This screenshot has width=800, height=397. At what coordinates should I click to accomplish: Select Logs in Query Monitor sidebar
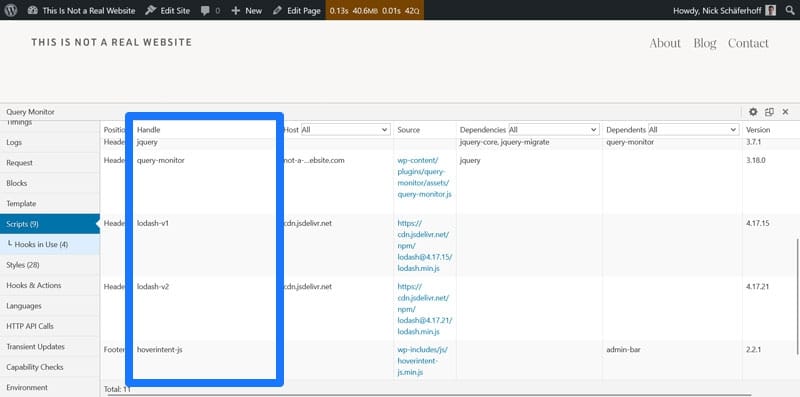click(x=50, y=142)
